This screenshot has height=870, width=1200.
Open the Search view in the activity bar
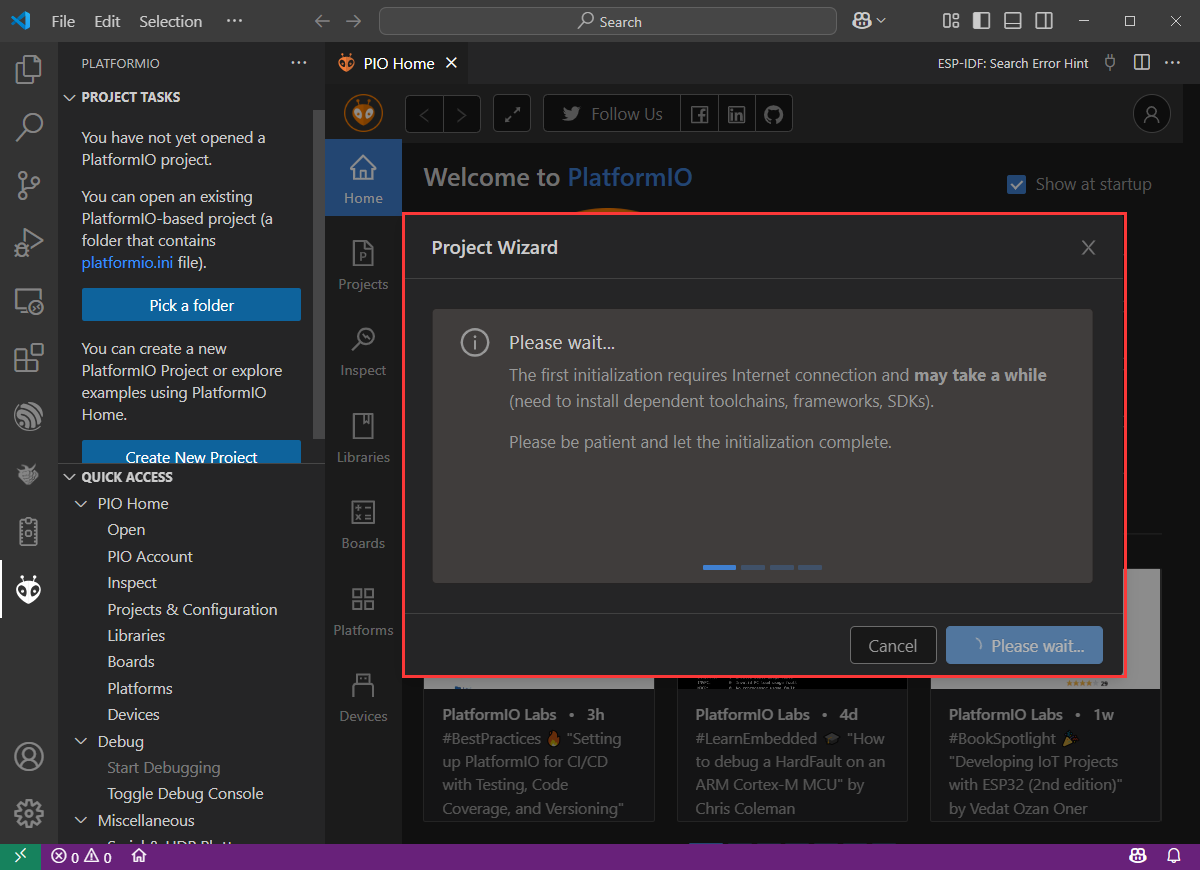click(x=29, y=127)
